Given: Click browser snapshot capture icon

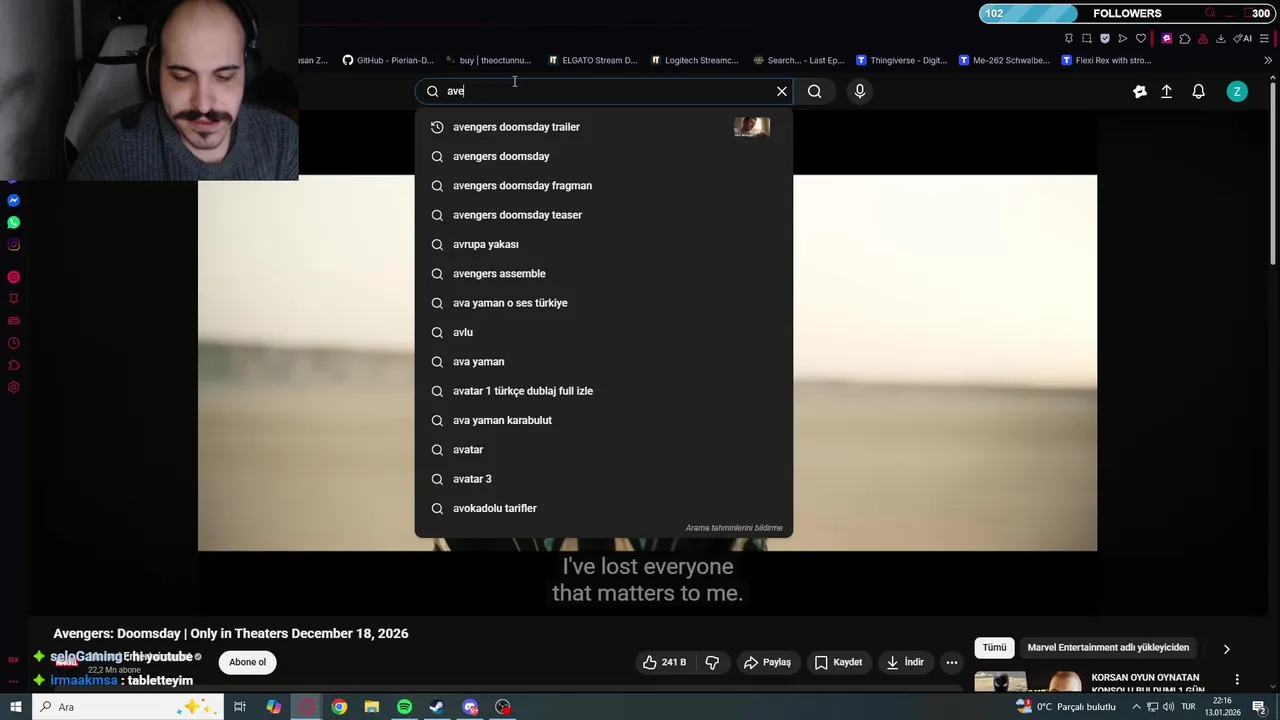Looking at the screenshot, I should 1087,38.
